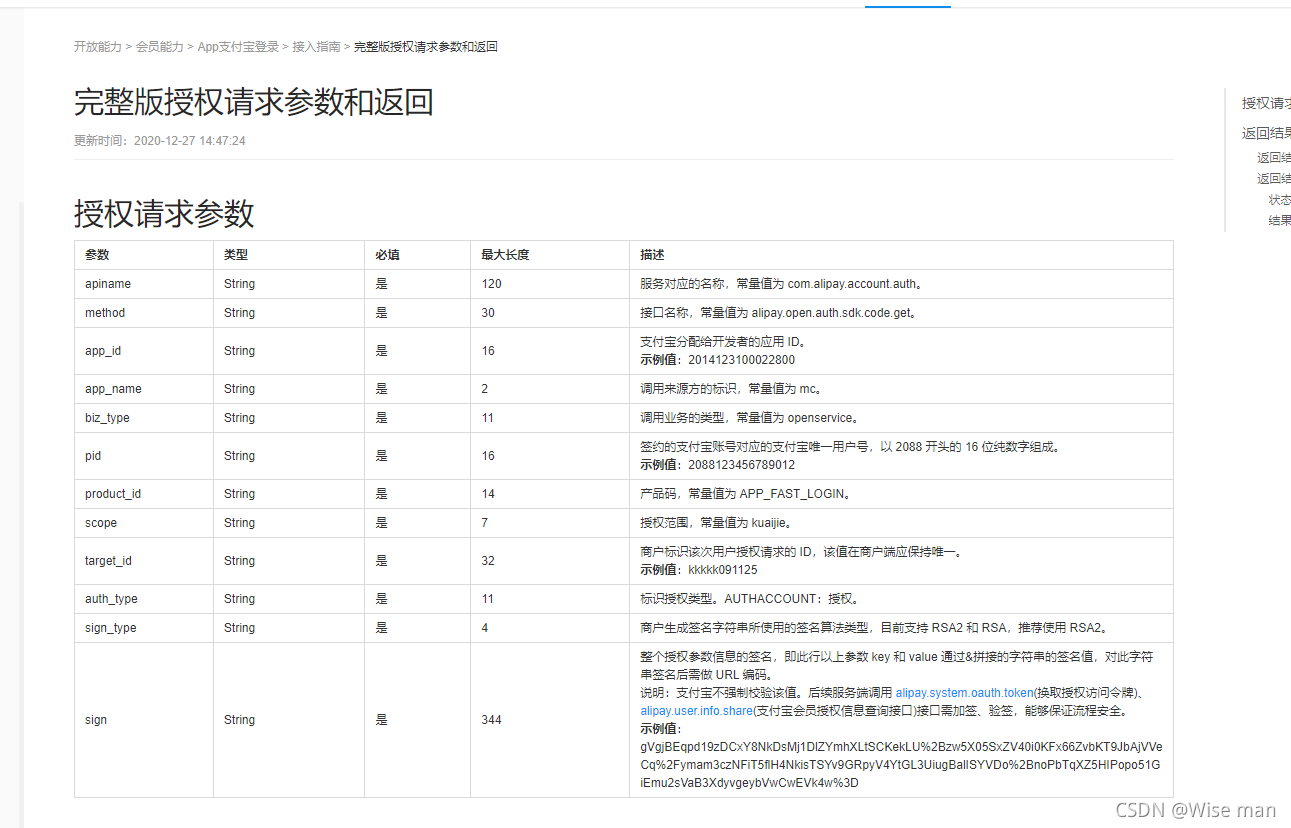Select the biz_type parameter cell
The height and width of the screenshot is (828, 1291).
[144, 418]
